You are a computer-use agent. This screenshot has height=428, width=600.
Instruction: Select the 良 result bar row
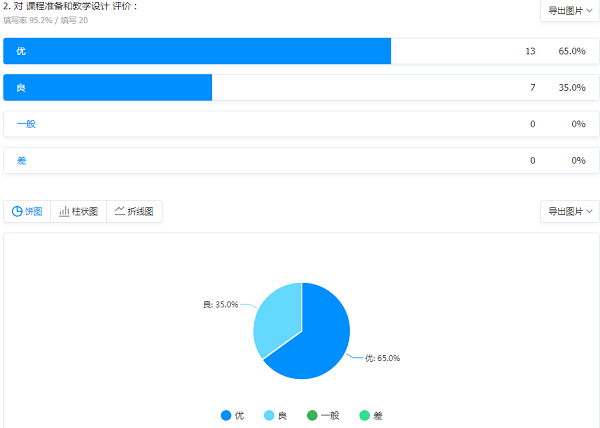point(300,88)
